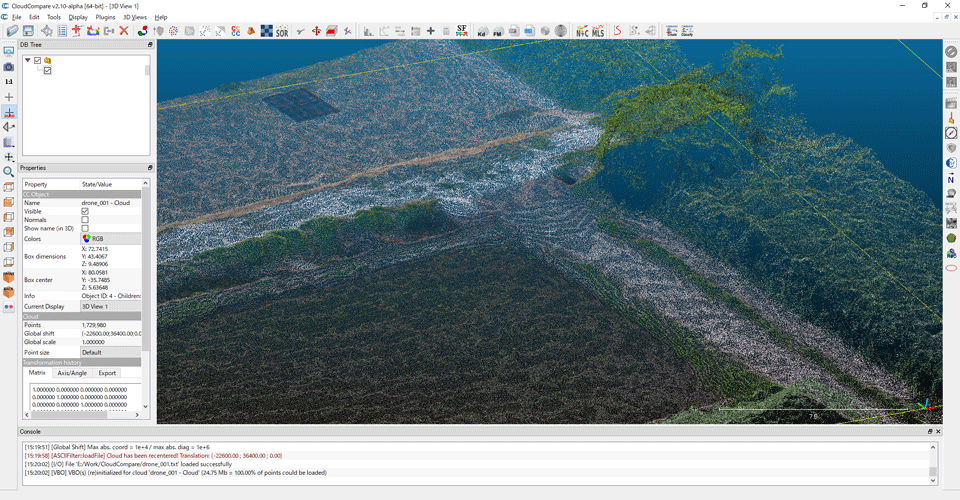Open the File menu
Viewport: 960px width, 500px height.
pos(17,17)
